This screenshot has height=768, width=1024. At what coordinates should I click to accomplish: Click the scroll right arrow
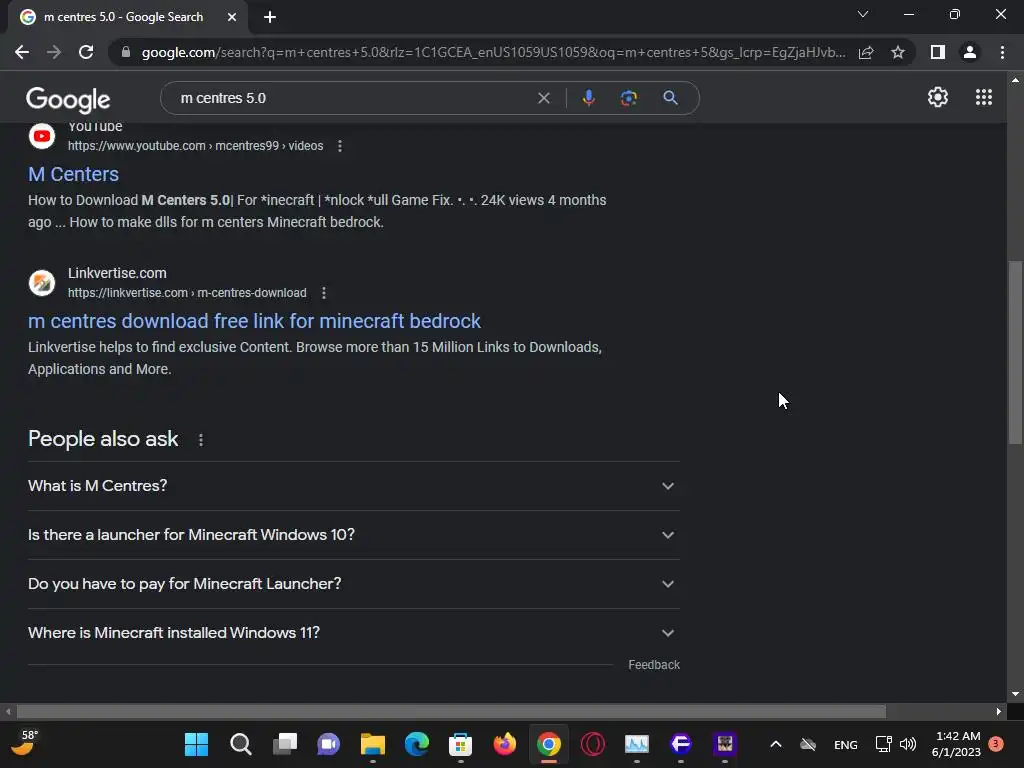tap(999, 711)
